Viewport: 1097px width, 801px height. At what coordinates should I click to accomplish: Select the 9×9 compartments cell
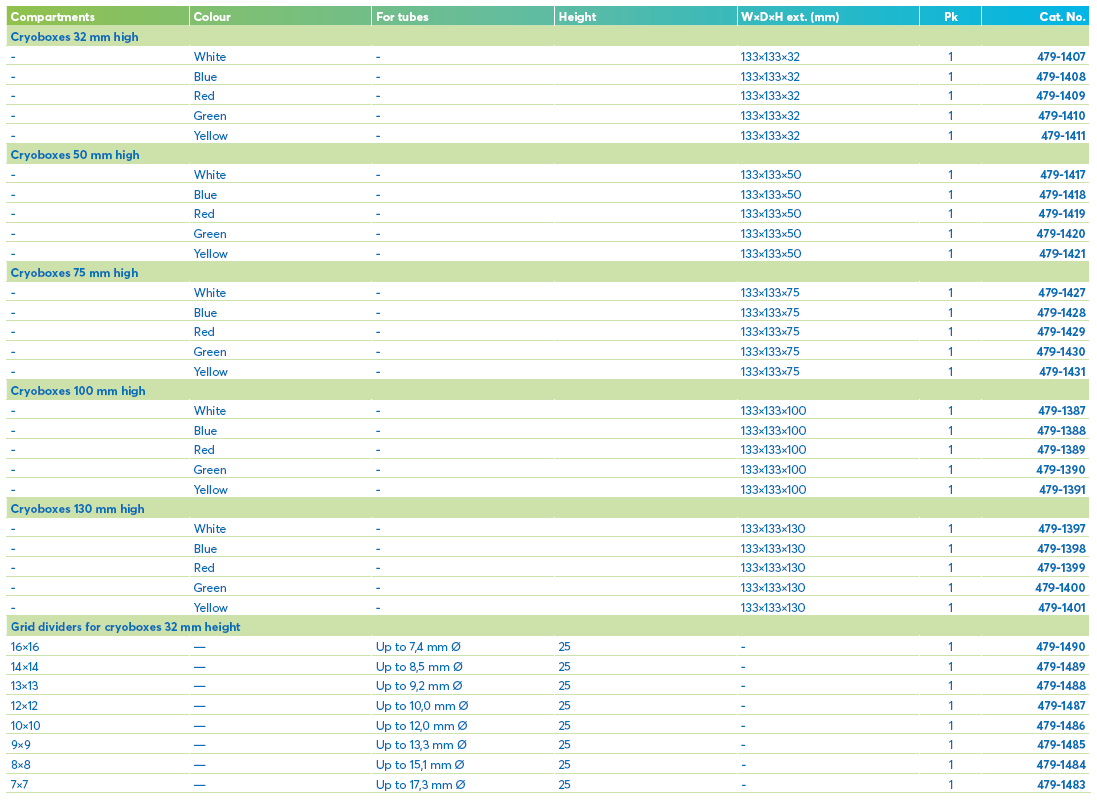click(x=20, y=745)
